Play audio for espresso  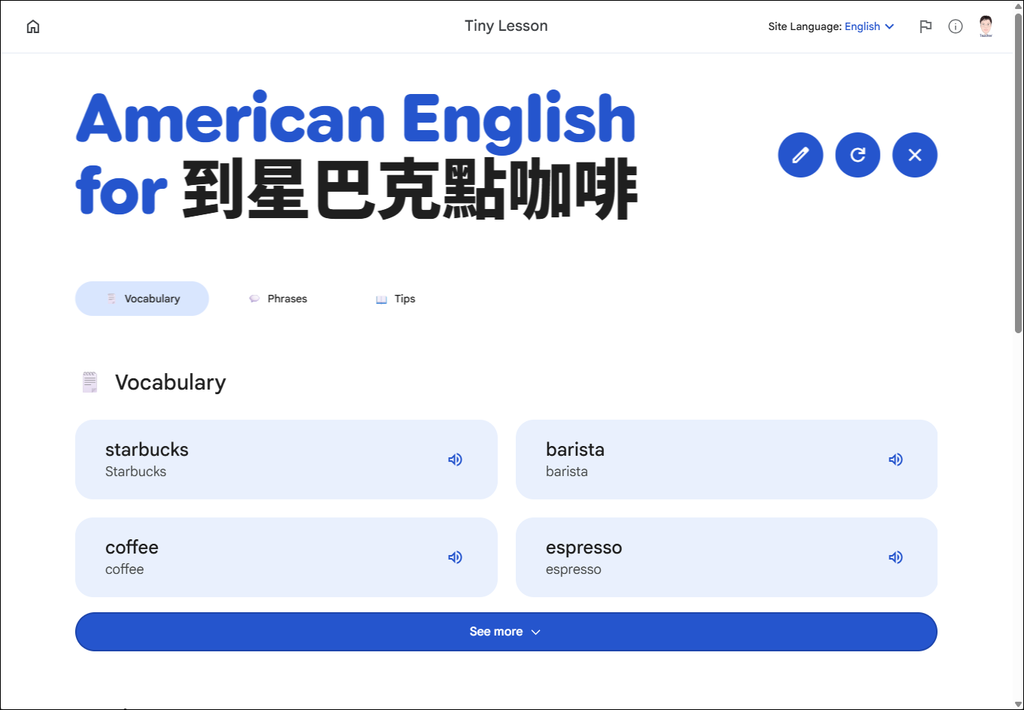tap(895, 557)
